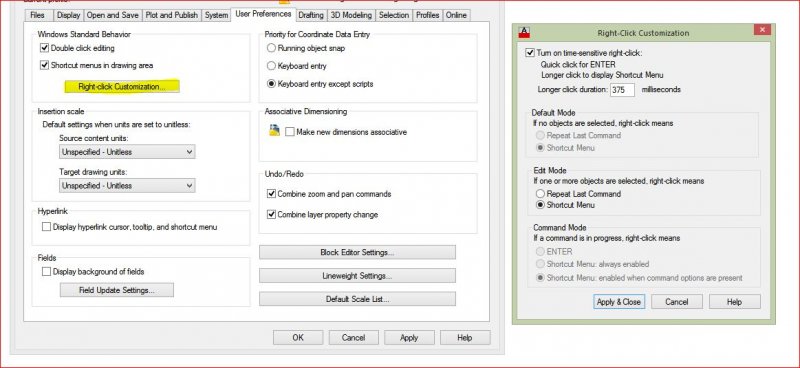Click Right-click Customization button
The width and height of the screenshot is (800, 368).
[122, 87]
